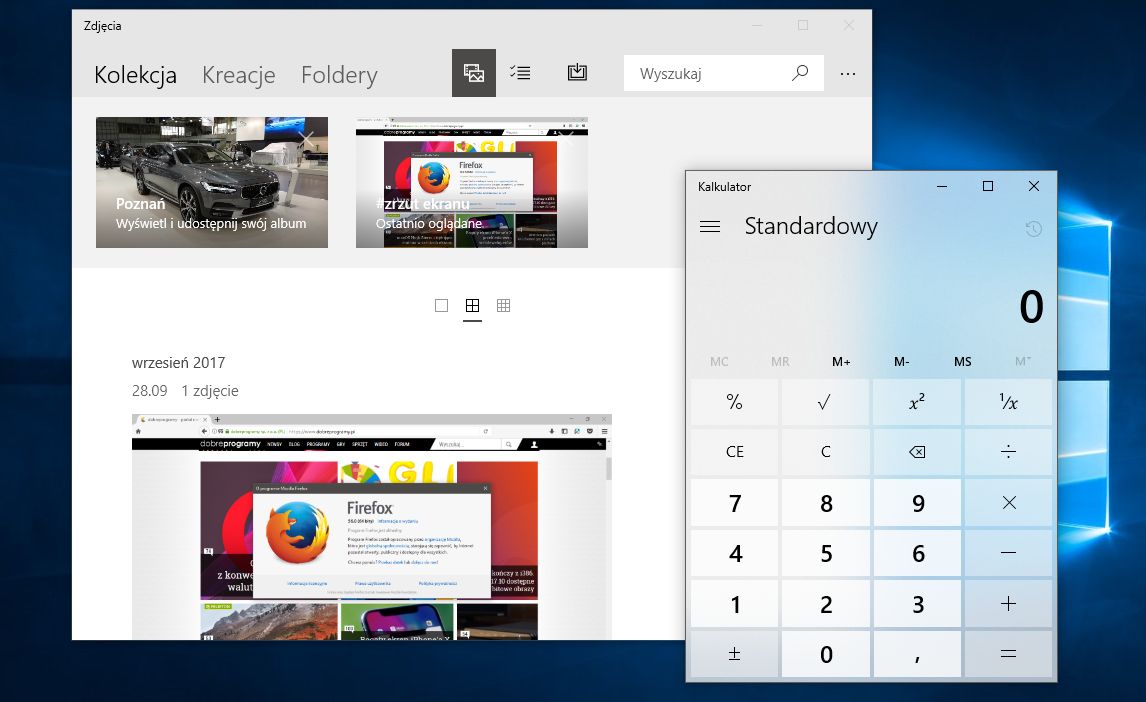Click M- memory subtract in Kalkulator
The width and height of the screenshot is (1146, 702).
[902, 362]
